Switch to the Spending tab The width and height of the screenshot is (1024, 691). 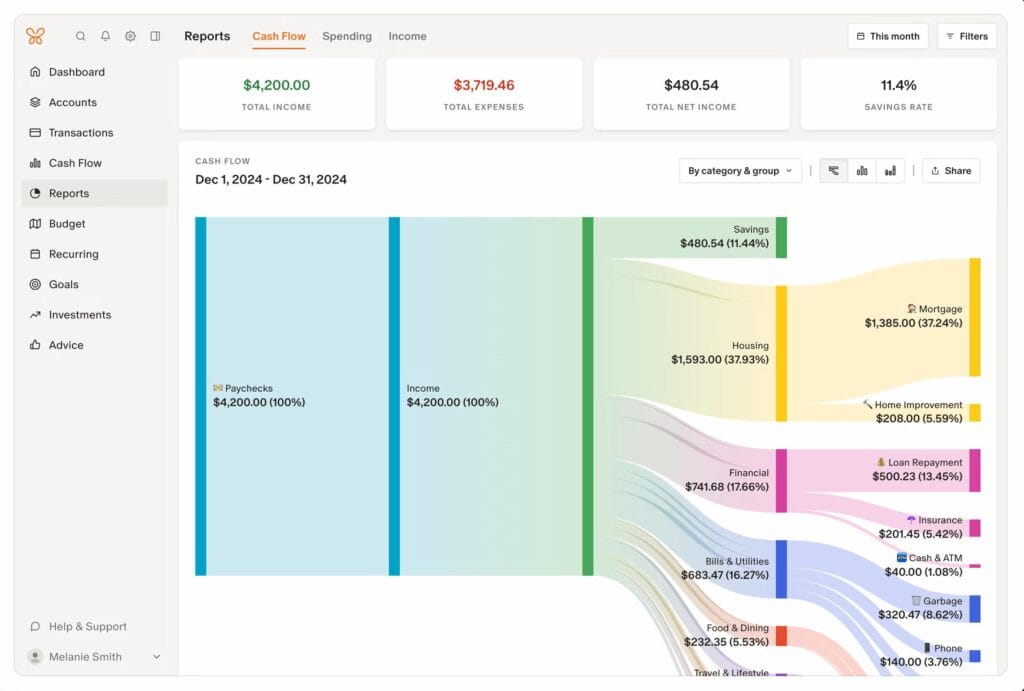tap(347, 36)
